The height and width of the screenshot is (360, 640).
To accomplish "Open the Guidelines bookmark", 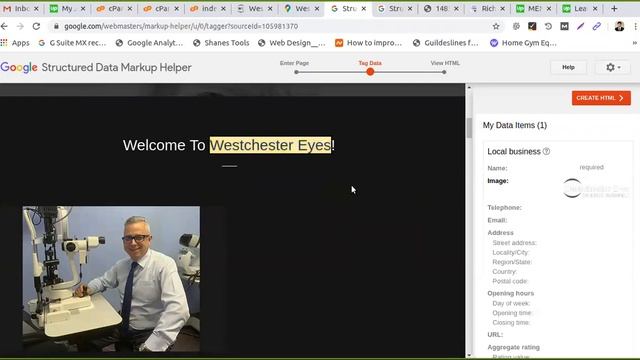I will (x=446, y=43).
